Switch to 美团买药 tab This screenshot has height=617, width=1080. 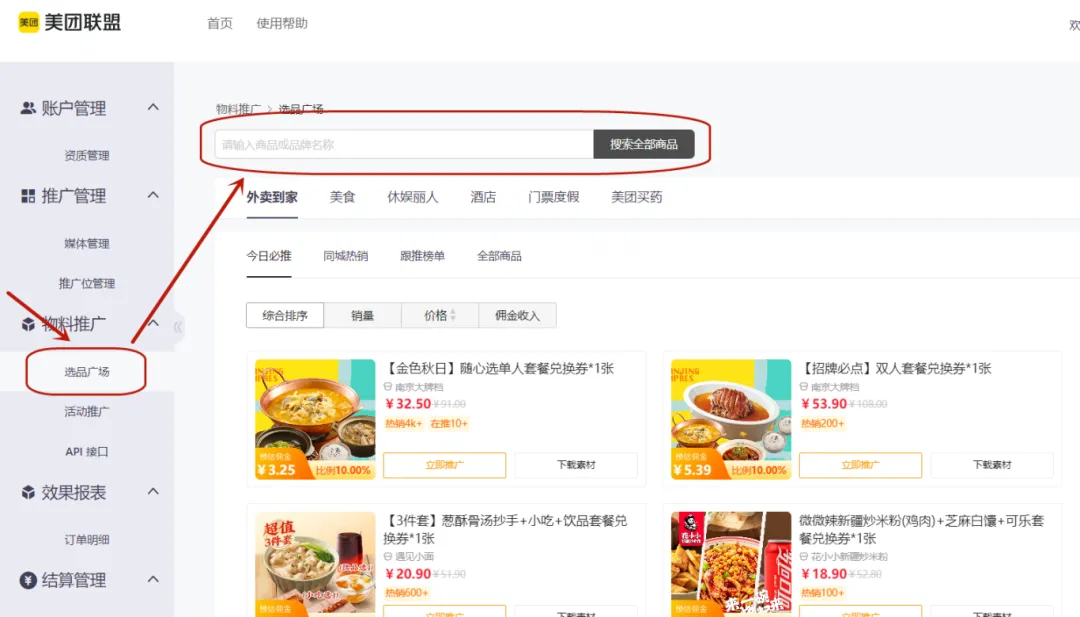coord(636,197)
